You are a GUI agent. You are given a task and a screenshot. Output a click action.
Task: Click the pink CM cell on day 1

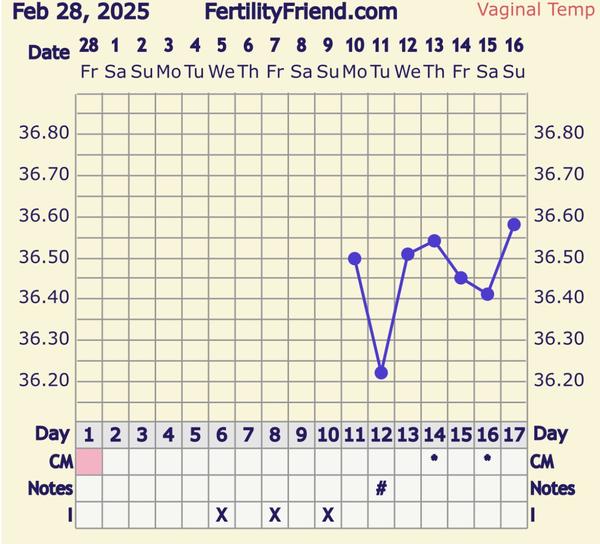click(90, 461)
